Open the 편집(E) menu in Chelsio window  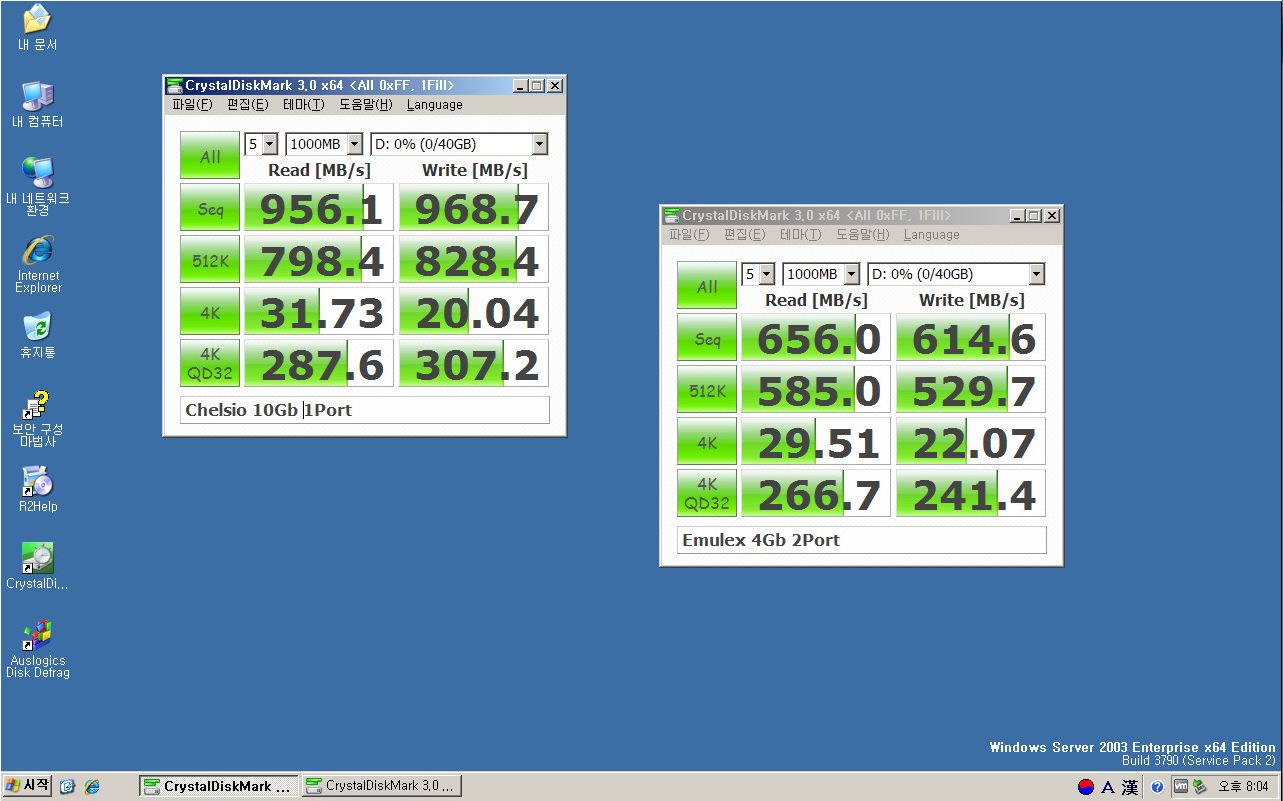click(x=247, y=104)
